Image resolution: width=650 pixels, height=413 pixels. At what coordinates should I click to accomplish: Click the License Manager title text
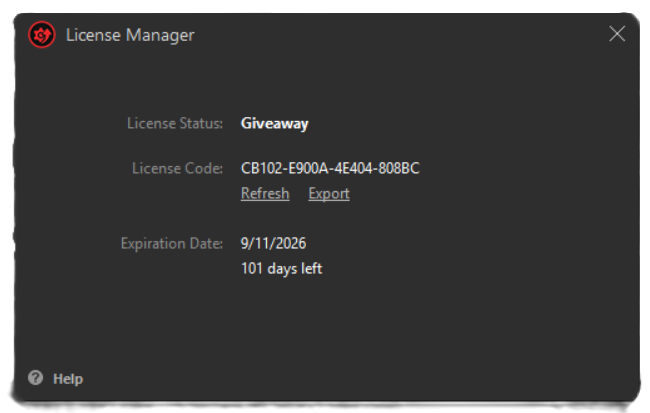pyautogui.click(x=130, y=35)
